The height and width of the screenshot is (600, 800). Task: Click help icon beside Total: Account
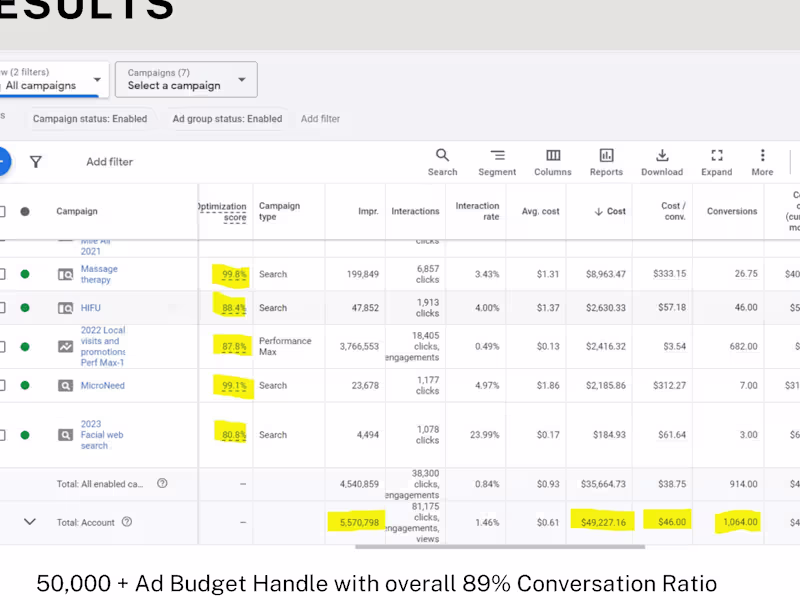[x=127, y=521]
